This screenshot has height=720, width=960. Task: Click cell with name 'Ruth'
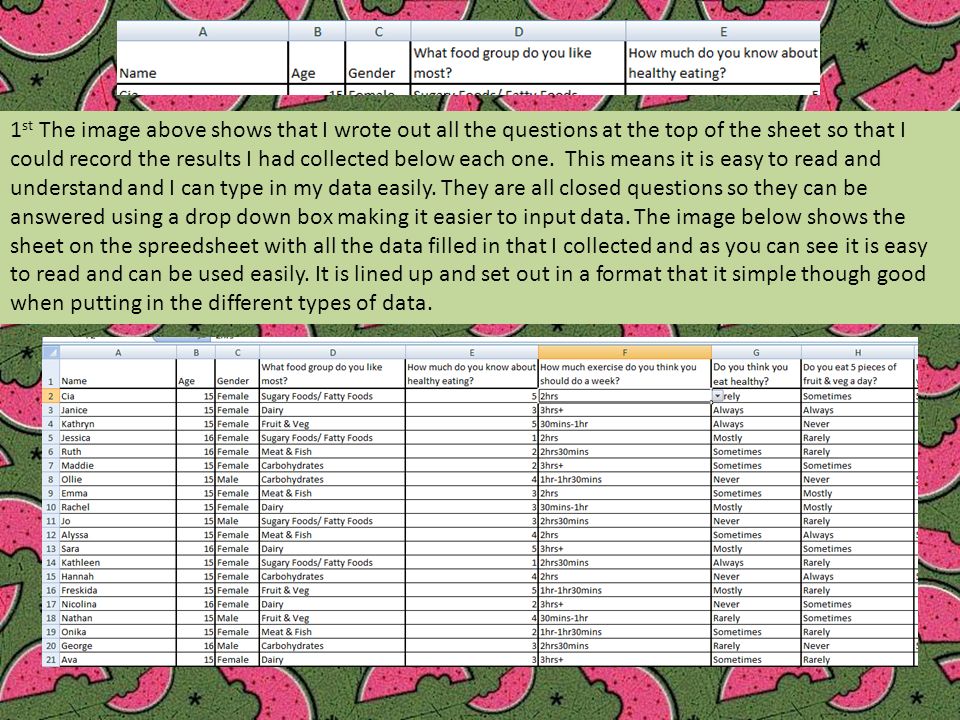tap(118, 452)
